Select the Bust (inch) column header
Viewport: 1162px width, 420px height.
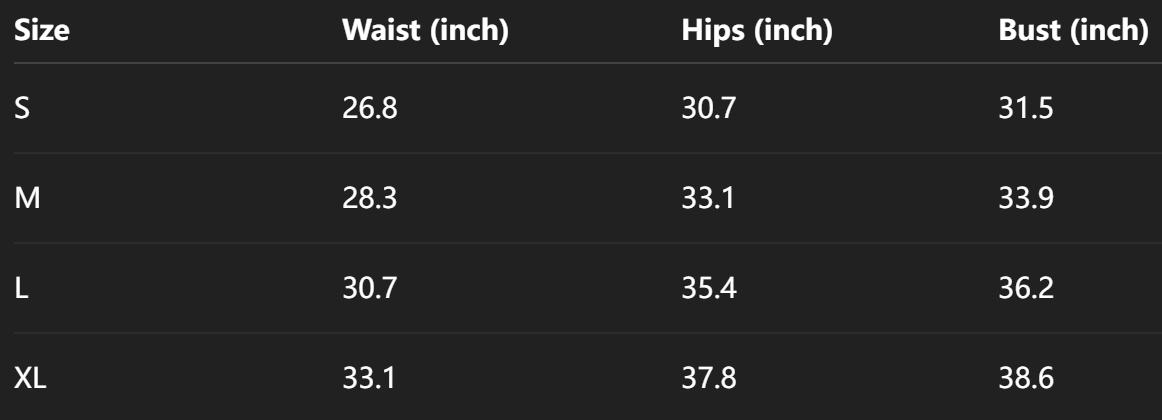coord(1073,31)
